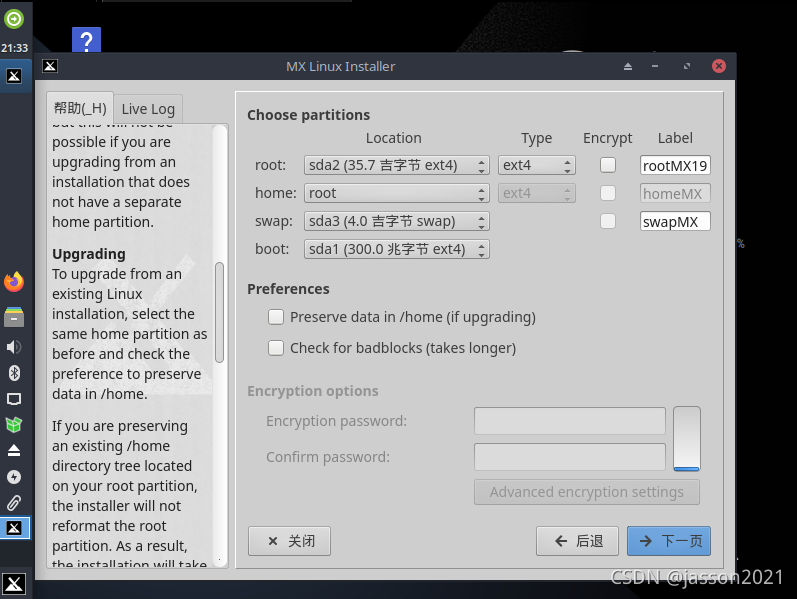This screenshot has width=797, height=599.
Task: Toggle the home partition Encrypt checkbox
Action: pyautogui.click(x=608, y=193)
